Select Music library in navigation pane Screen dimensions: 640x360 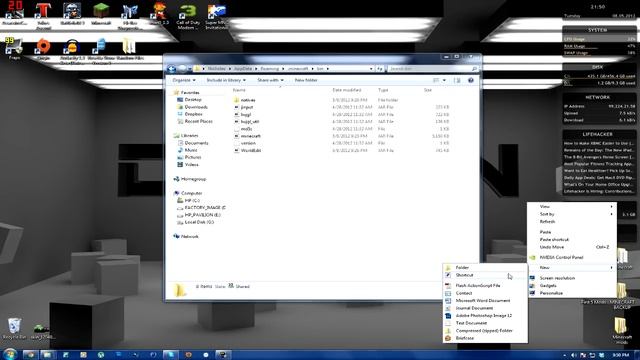tap(191, 150)
